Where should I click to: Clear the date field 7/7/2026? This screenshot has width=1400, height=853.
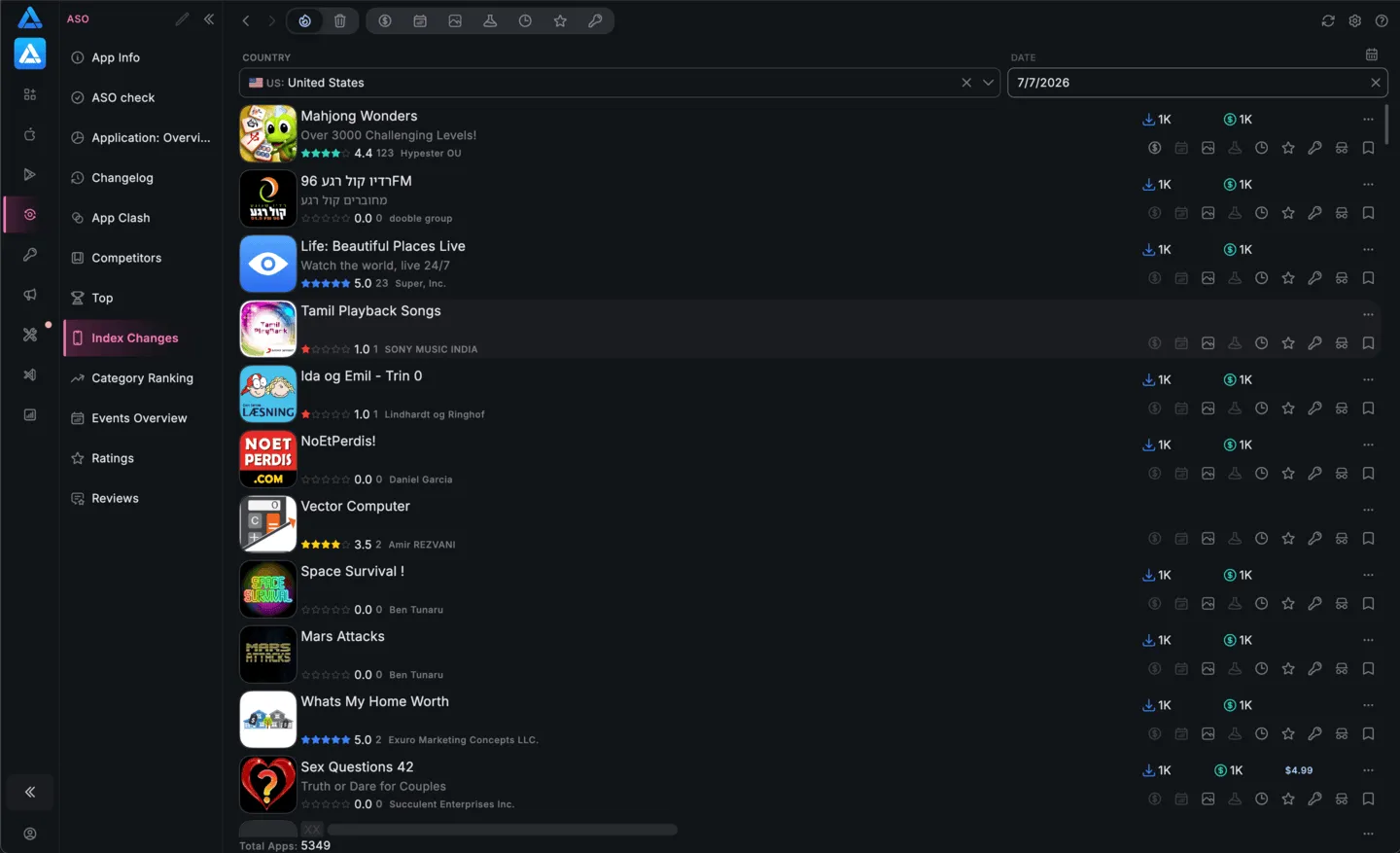tap(1376, 83)
